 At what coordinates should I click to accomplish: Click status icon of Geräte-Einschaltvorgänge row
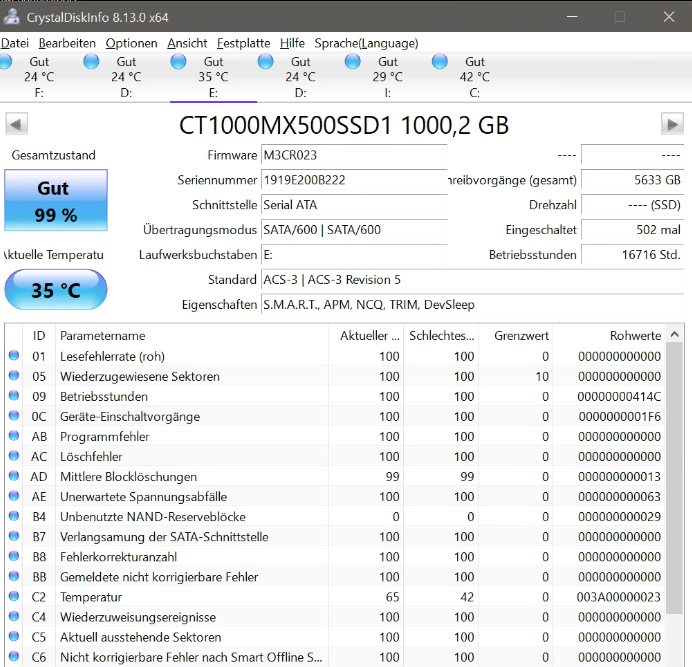(x=14, y=415)
